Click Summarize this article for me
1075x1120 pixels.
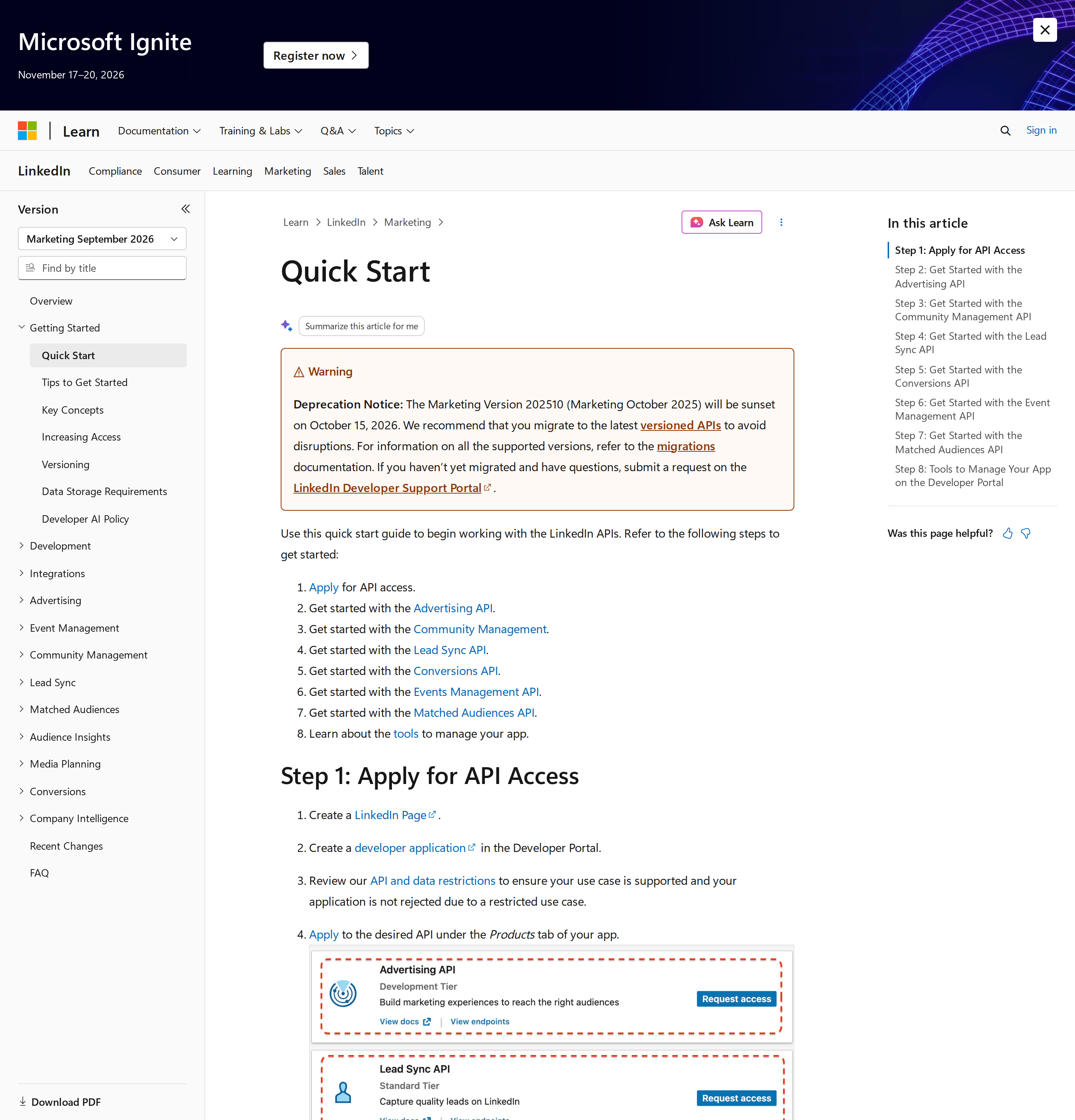click(x=362, y=326)
